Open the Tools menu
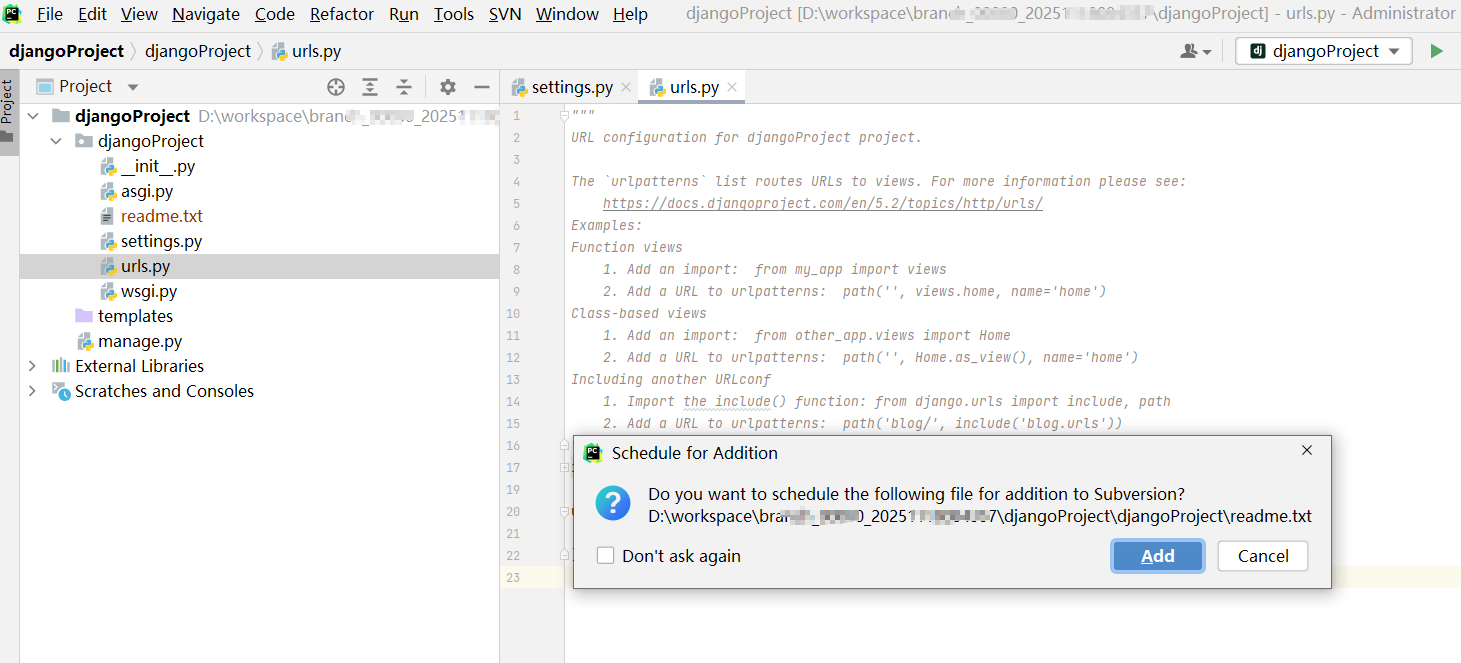 (454, 14)
